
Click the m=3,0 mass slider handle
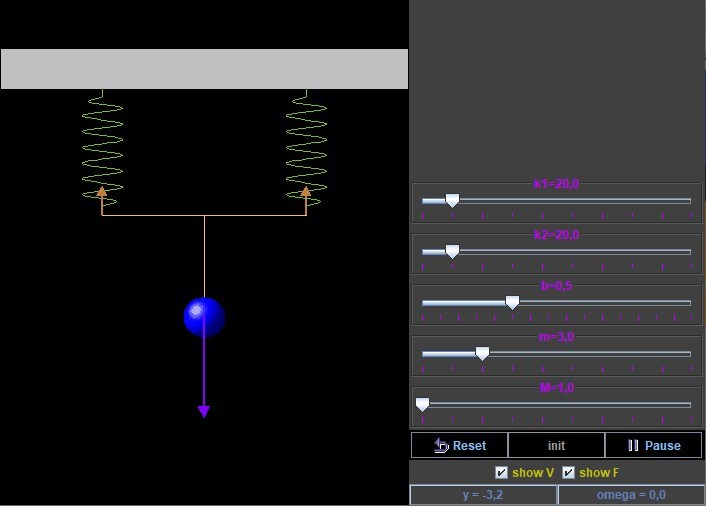coord(482,354)
